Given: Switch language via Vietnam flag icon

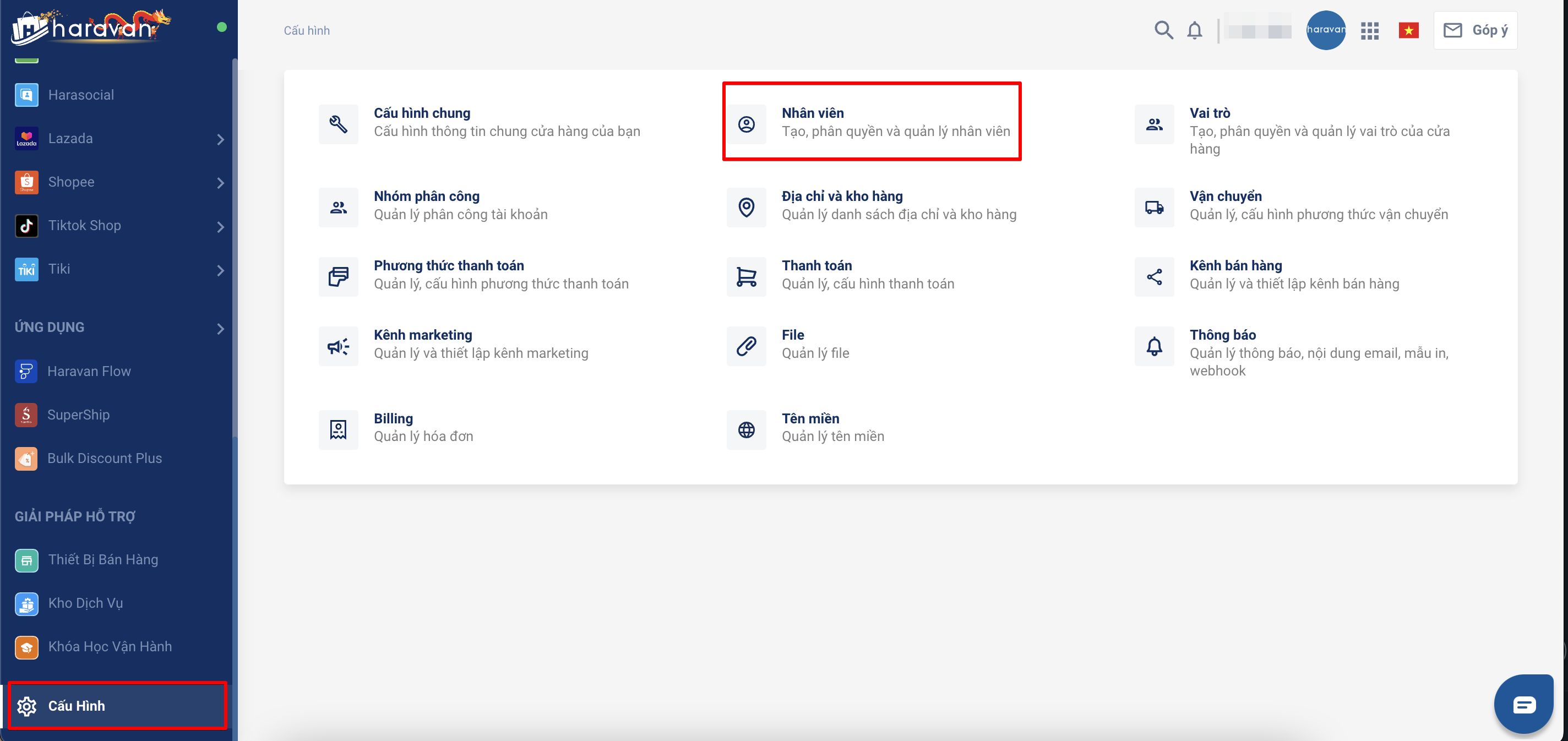Looking at the screenshot, I should (x=1408, y=30).
